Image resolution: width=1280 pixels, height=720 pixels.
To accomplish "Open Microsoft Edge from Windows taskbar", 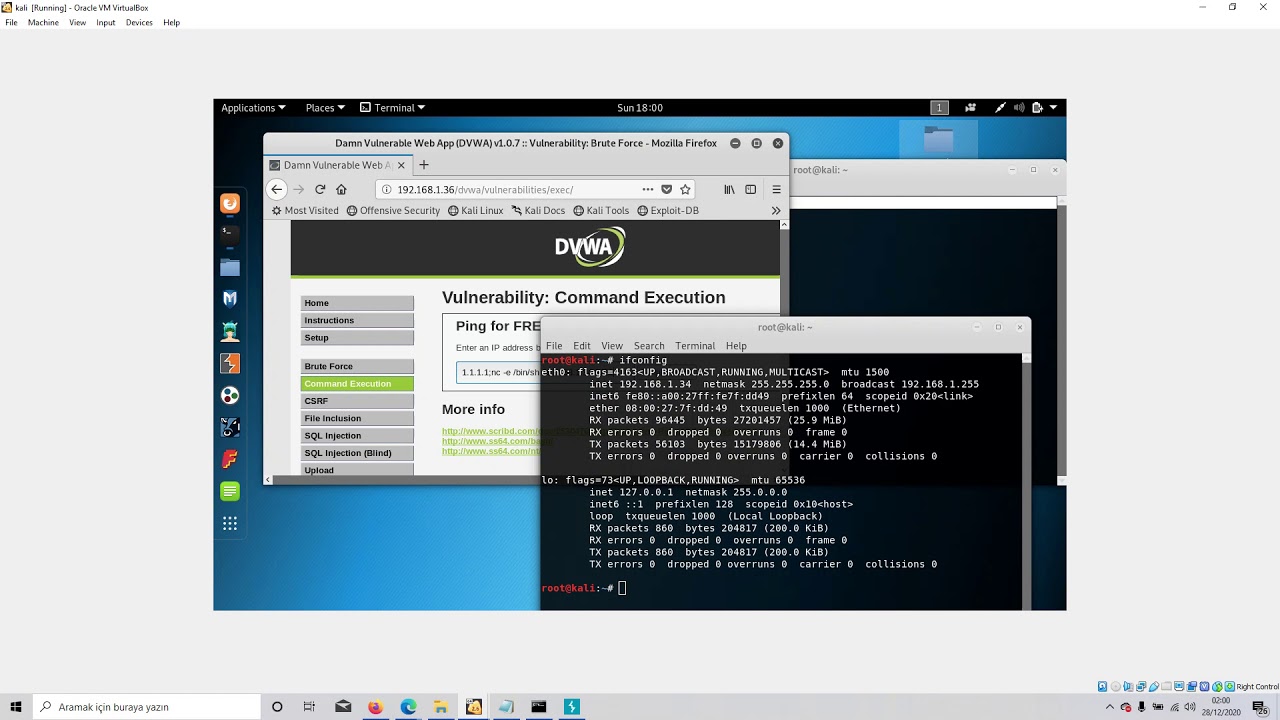I will (408, 707).
